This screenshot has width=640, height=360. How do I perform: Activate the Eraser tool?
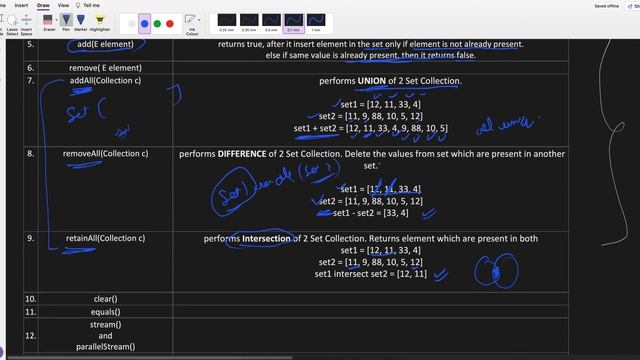(48, 22)
